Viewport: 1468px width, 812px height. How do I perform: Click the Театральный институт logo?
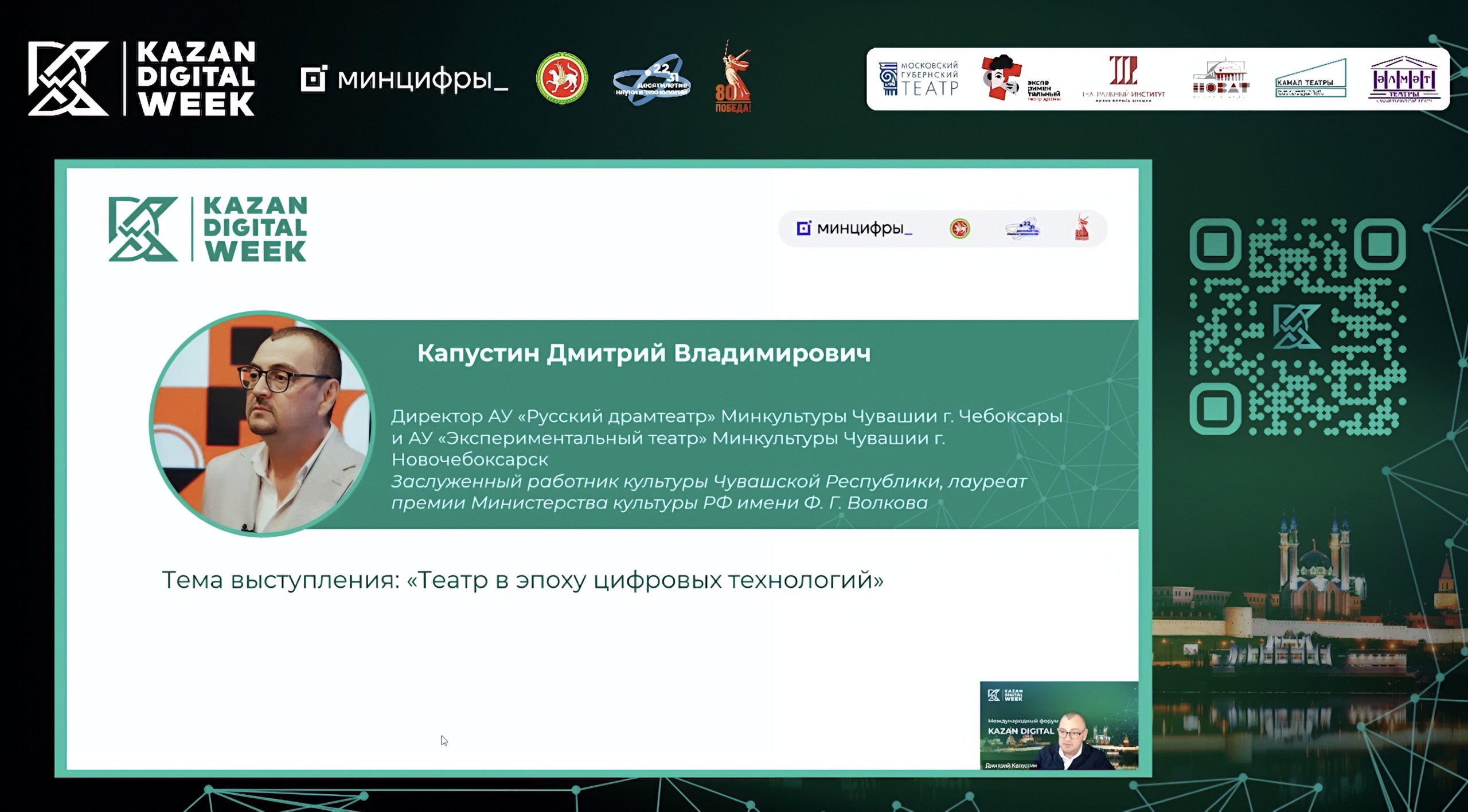(x=1123, y=79)
